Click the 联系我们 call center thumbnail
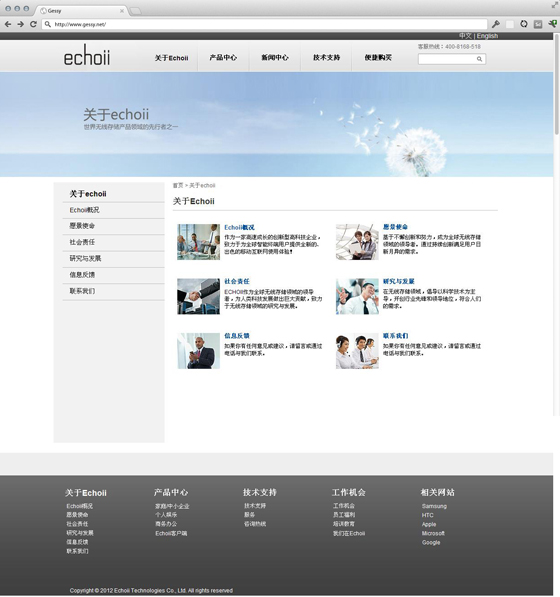The width and height of the screenshot is (560, 597). pos(357,351)
